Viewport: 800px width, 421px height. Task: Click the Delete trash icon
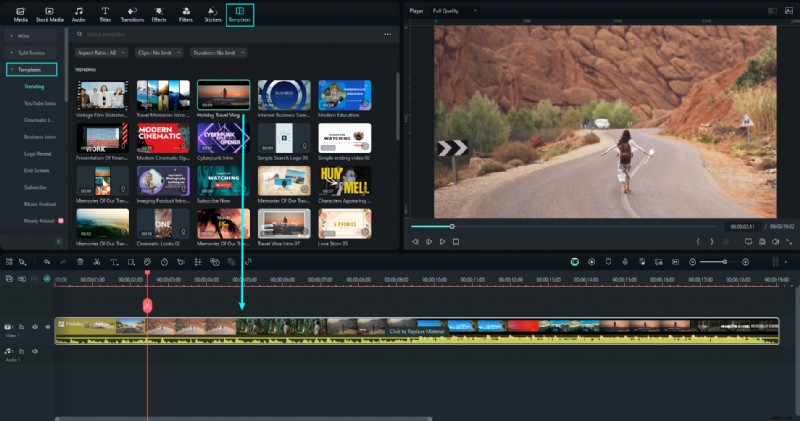point(80,262)
